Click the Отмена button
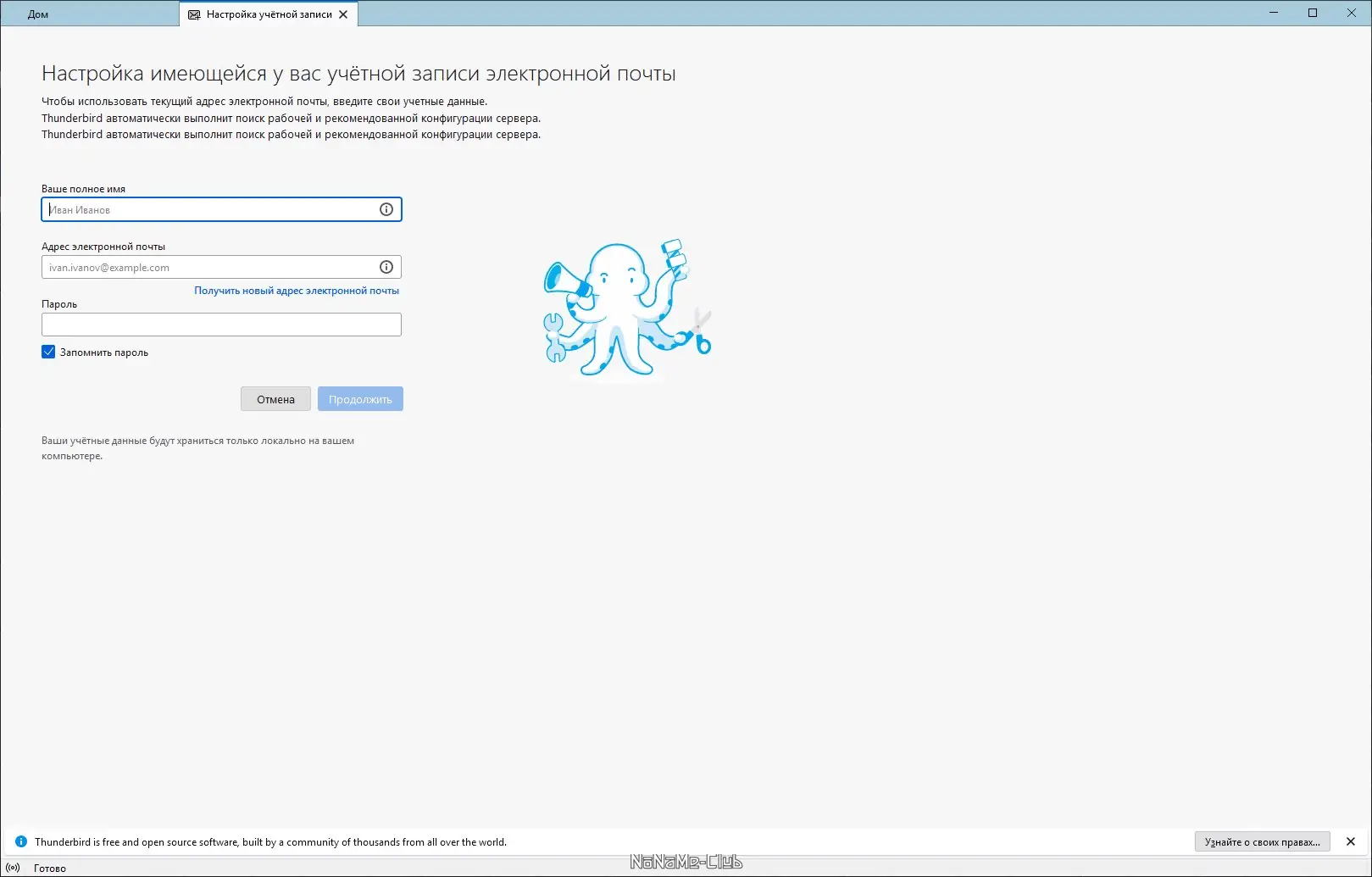Image resolution: width=1372 pixels, height=877 pixels. tap(275, 399)
